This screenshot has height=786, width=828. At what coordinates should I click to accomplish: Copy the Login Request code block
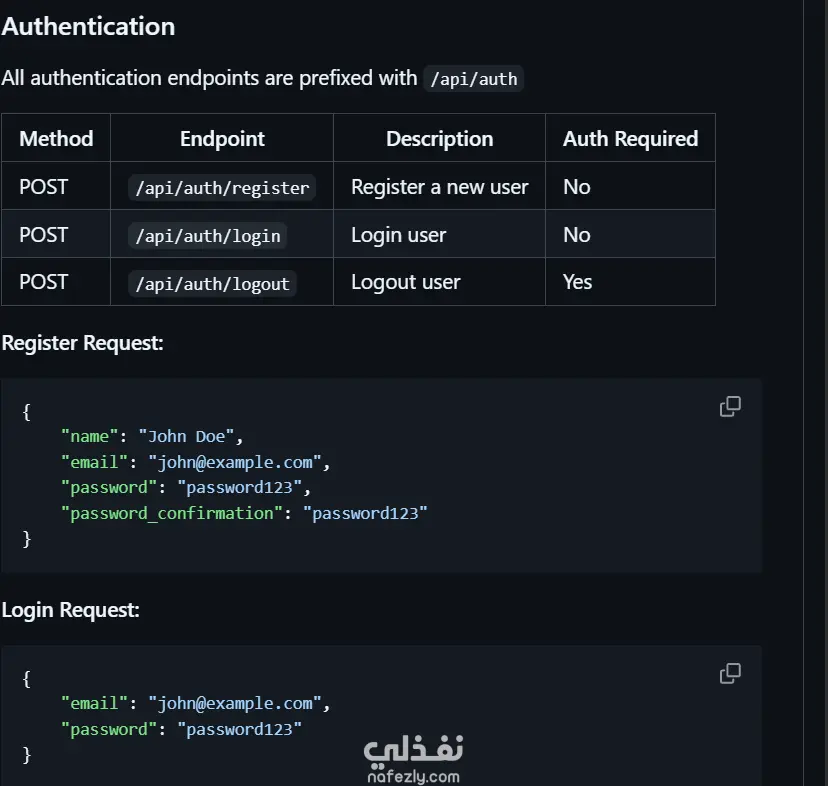tap(730, 673)
